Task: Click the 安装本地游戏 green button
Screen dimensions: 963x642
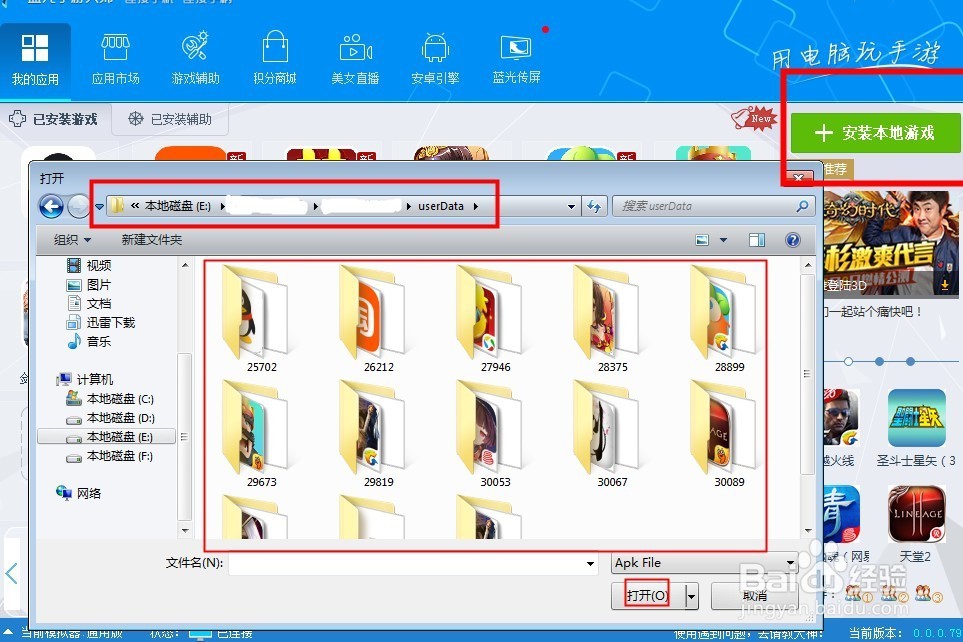Action: tap(875, 133)
